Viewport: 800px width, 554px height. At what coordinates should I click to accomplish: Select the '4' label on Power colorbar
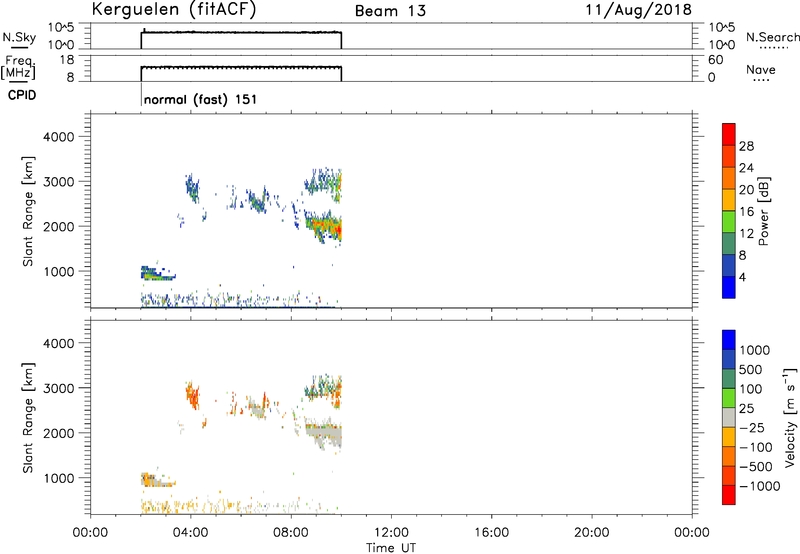click(742, 277)
